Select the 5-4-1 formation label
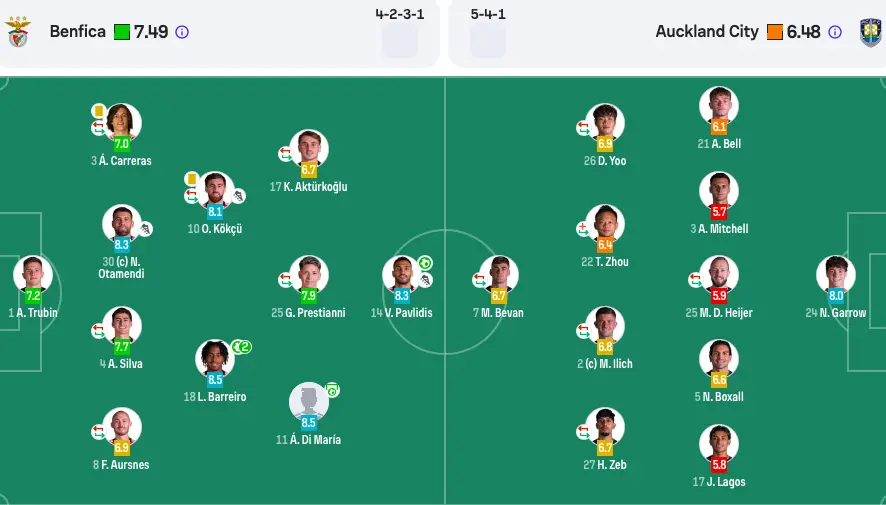 488,15
